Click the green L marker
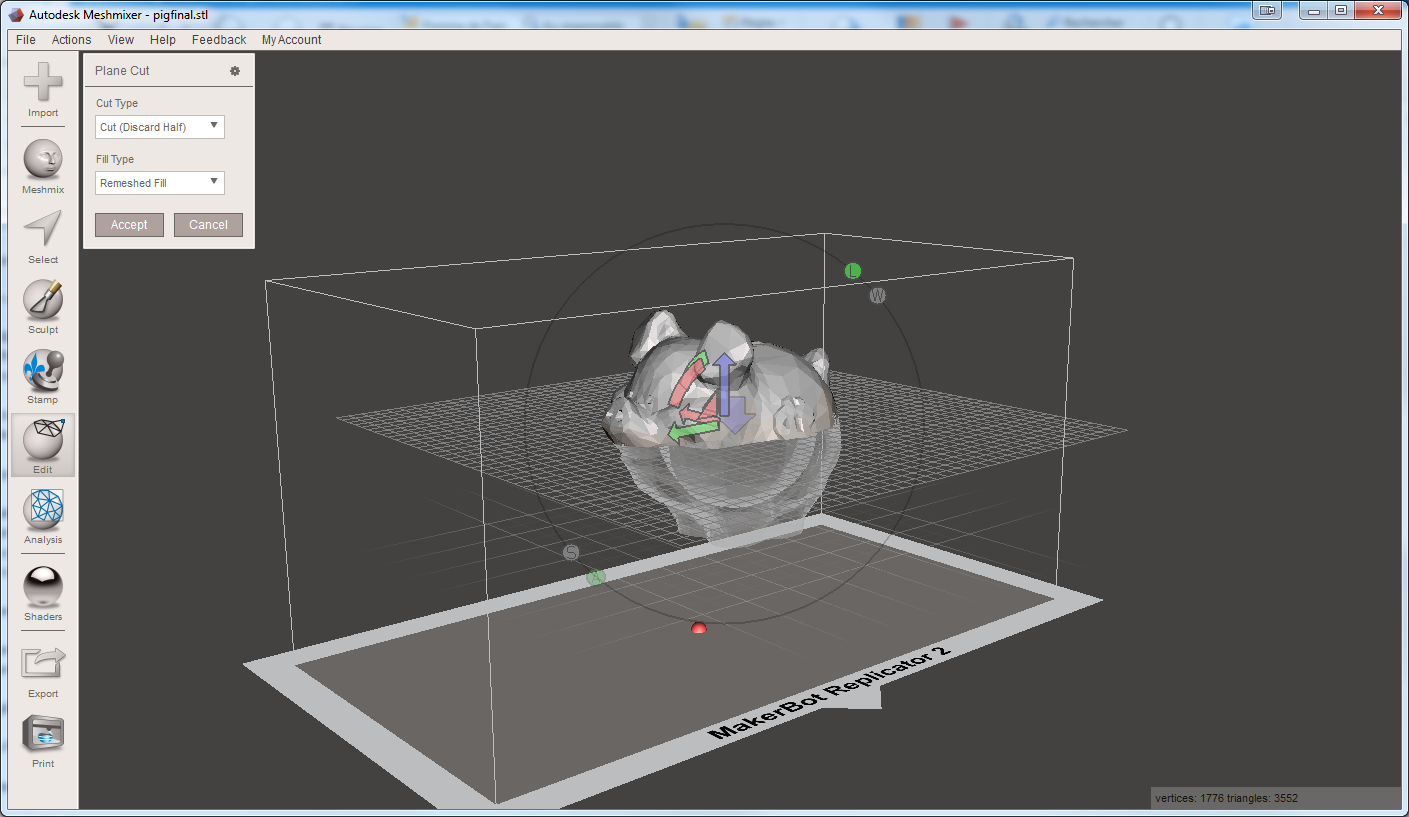Image resolution: width=1409 pixels, height=817 pixels. [853, 271]
